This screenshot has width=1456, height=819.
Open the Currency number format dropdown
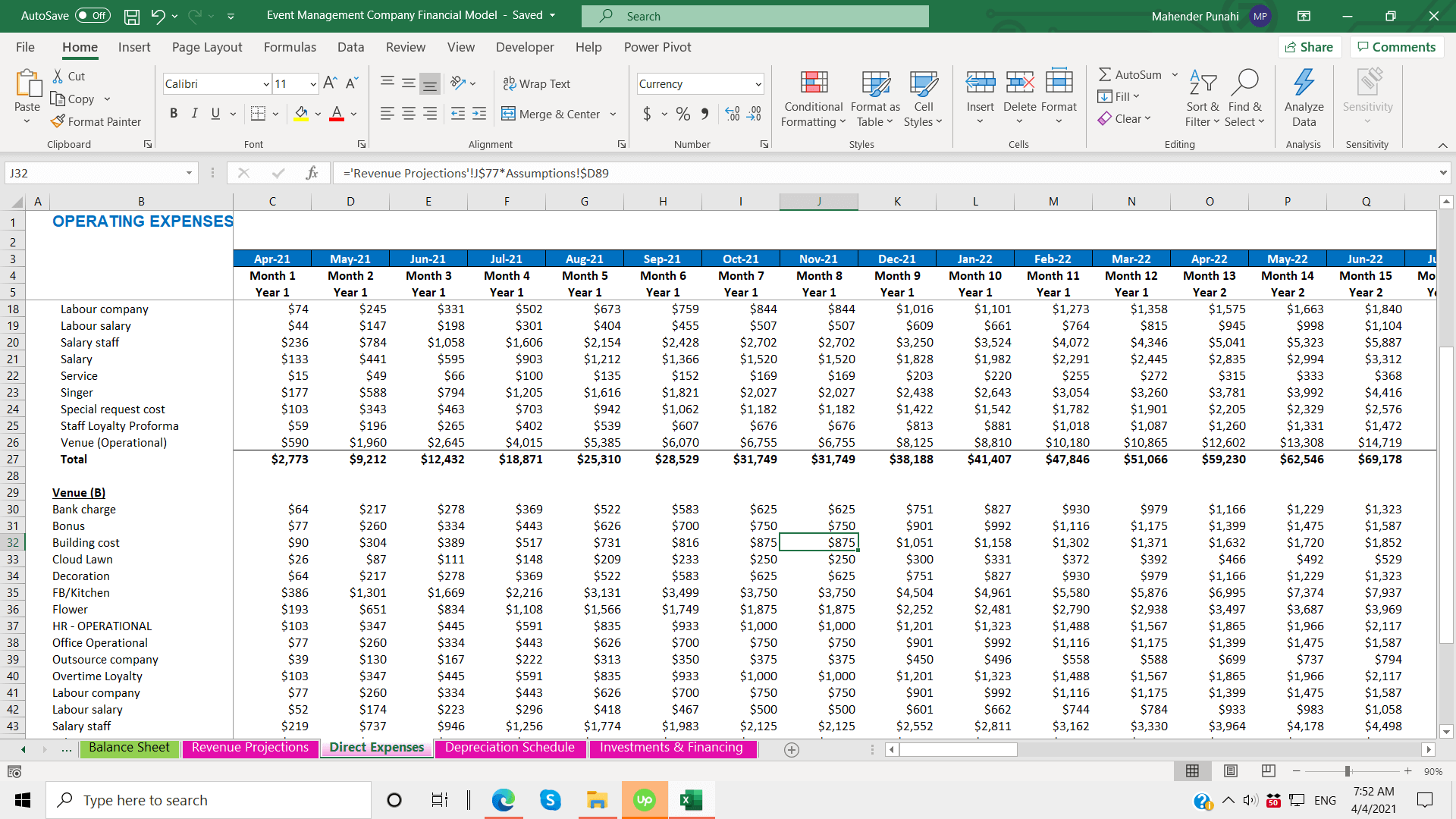point(758,83)
